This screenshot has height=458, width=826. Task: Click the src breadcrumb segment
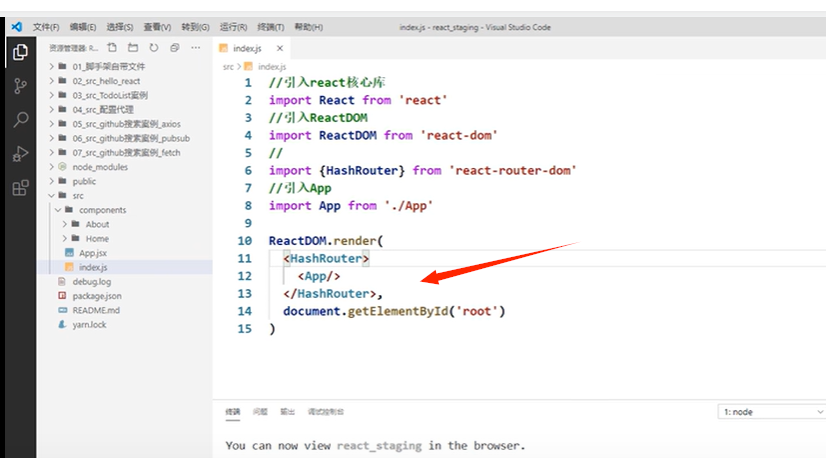coord(228,66)
